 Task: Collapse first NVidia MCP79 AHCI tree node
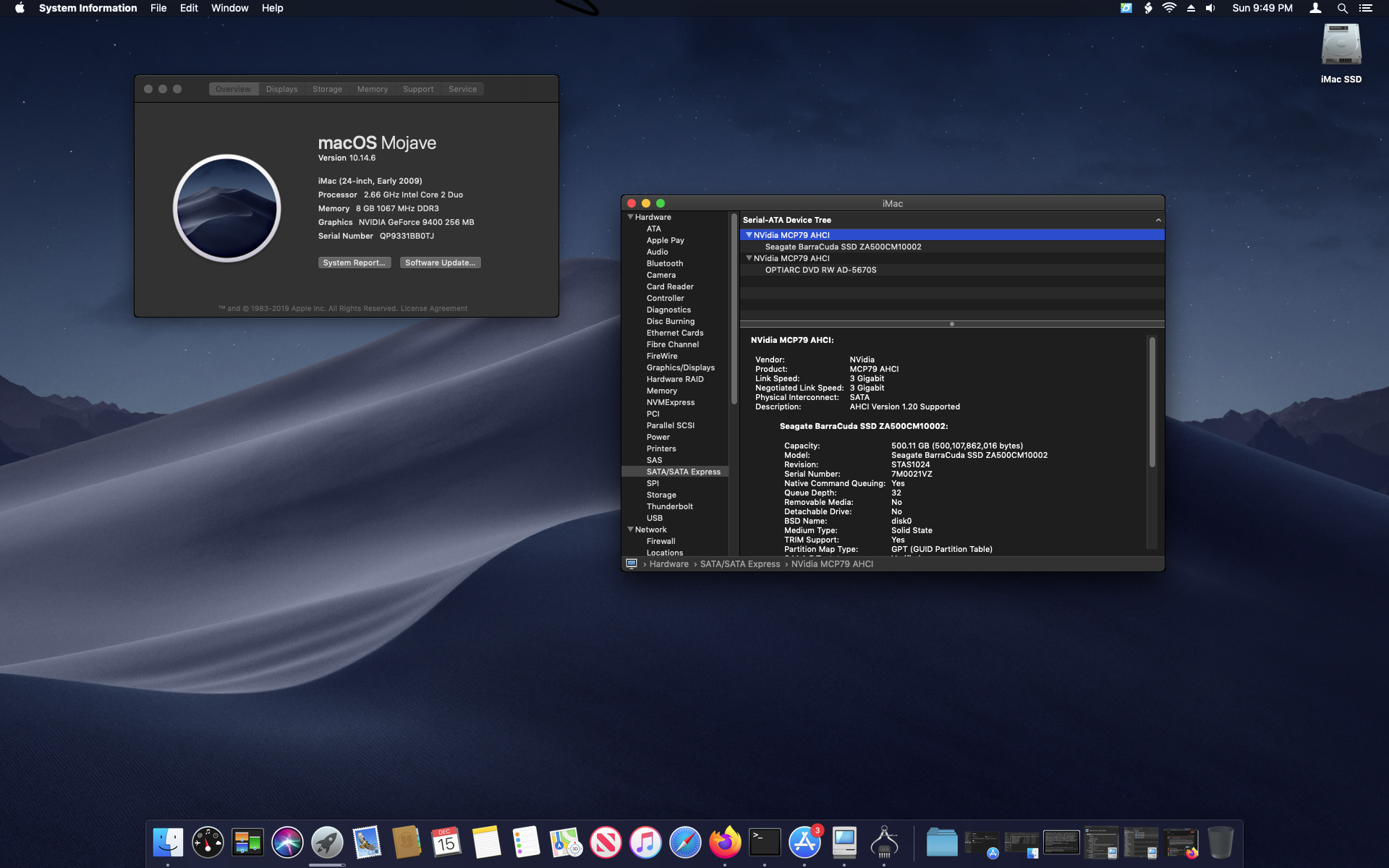click(x=749, y=235)
